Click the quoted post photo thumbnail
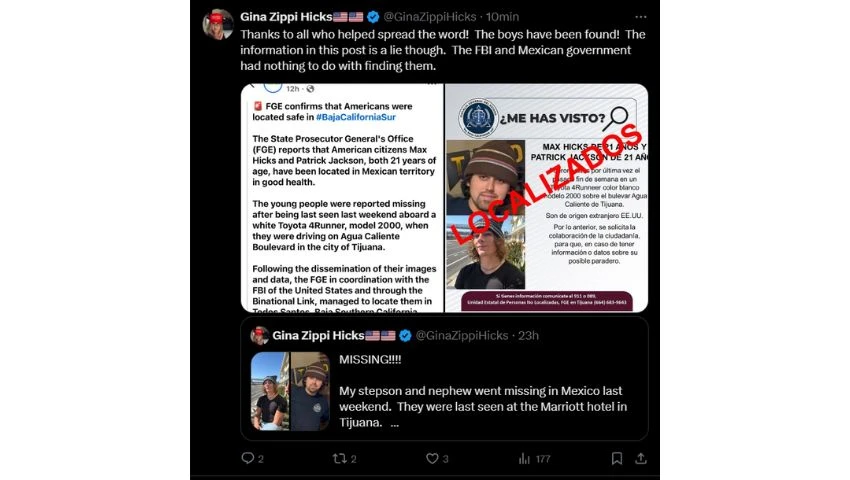 point(290,391)
